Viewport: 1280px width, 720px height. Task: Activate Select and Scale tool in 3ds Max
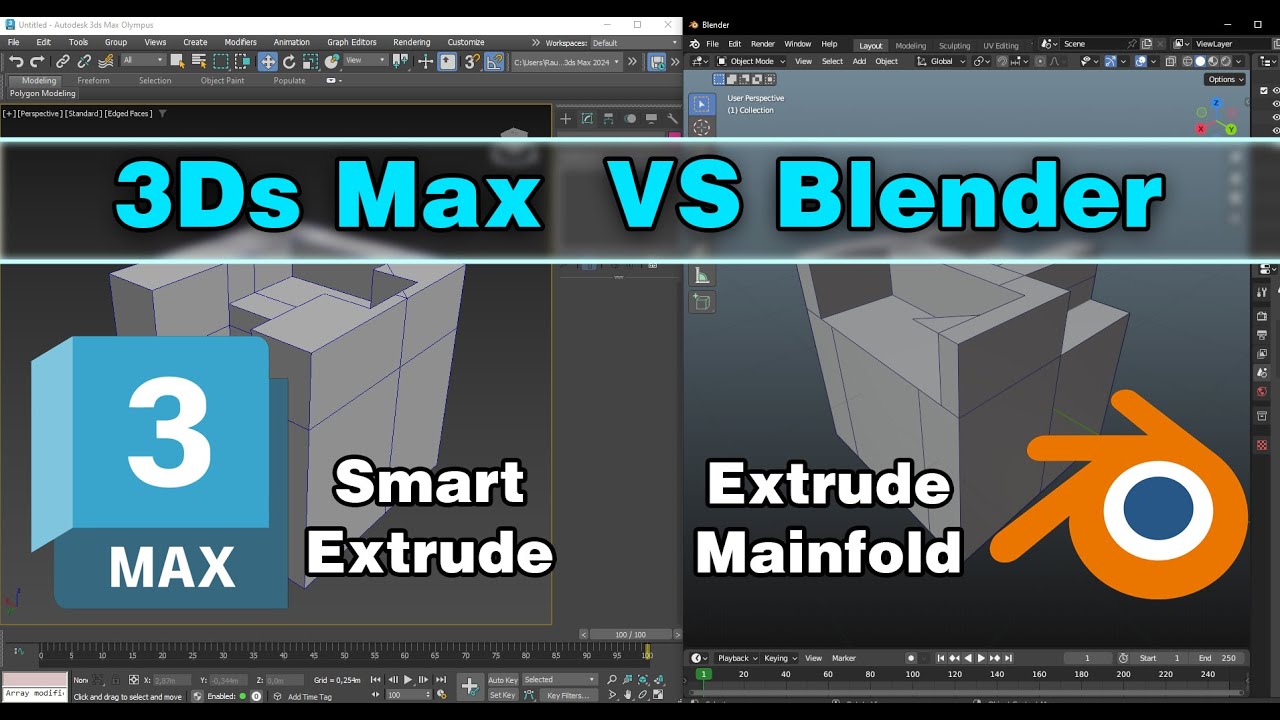point(309,62)
